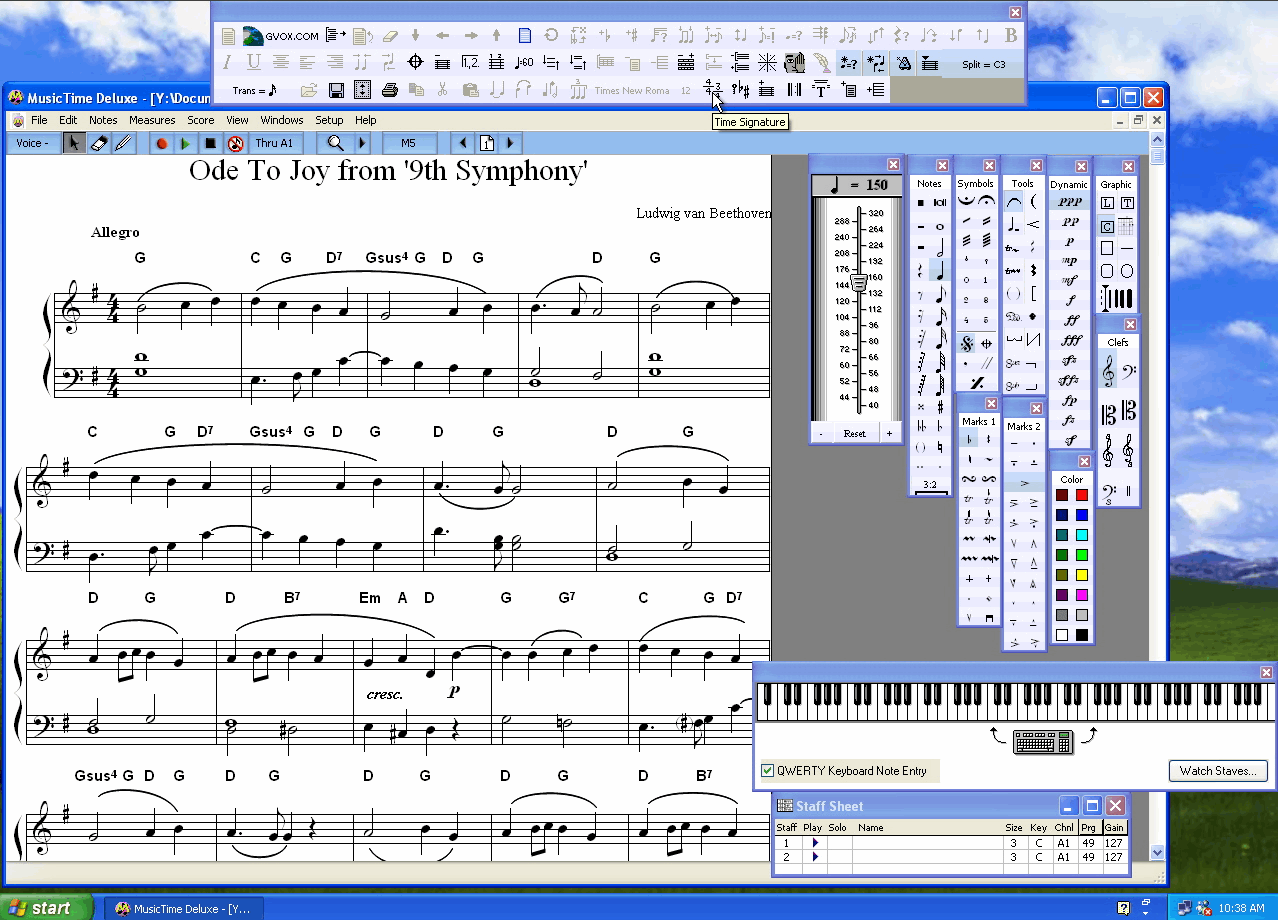Click the 3:2 tuplet button in Notes palette
This screenshot has height=920, width=1278.
click(x=930, y=485)
